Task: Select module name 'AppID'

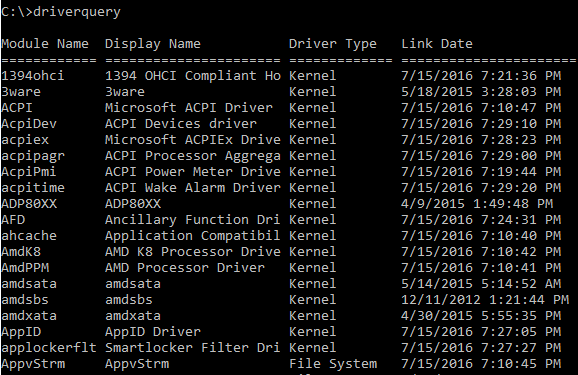Action: 21,332
